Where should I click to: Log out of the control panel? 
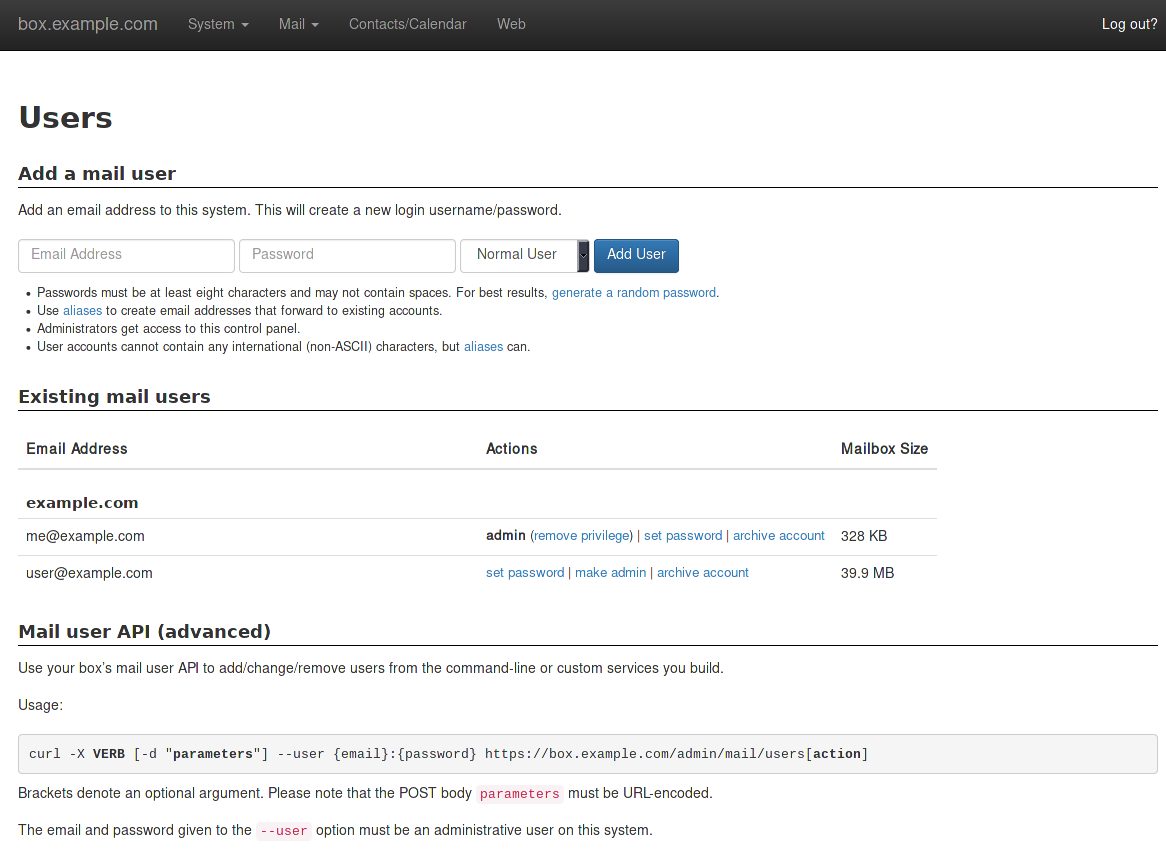click(1128, 23)
